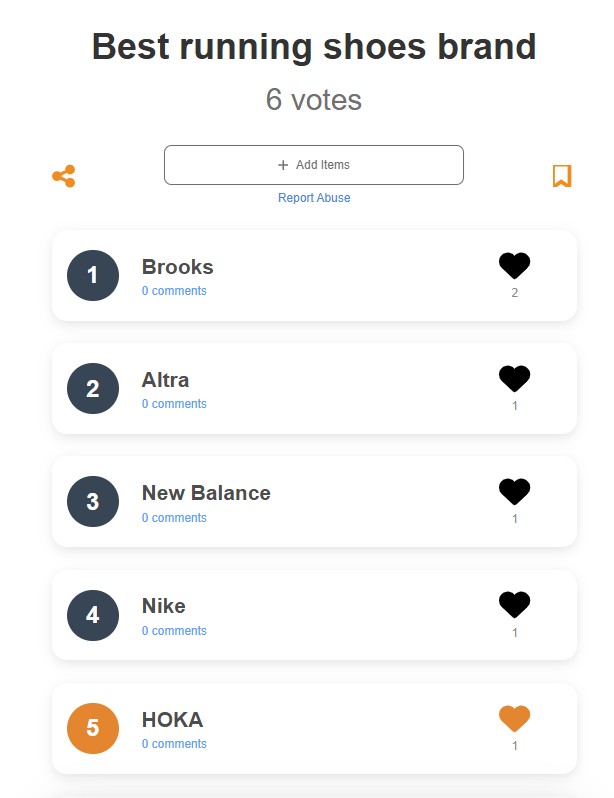Screen dimensions: 614x798
Task: Click the orange share icon
Action: (64, 176)
